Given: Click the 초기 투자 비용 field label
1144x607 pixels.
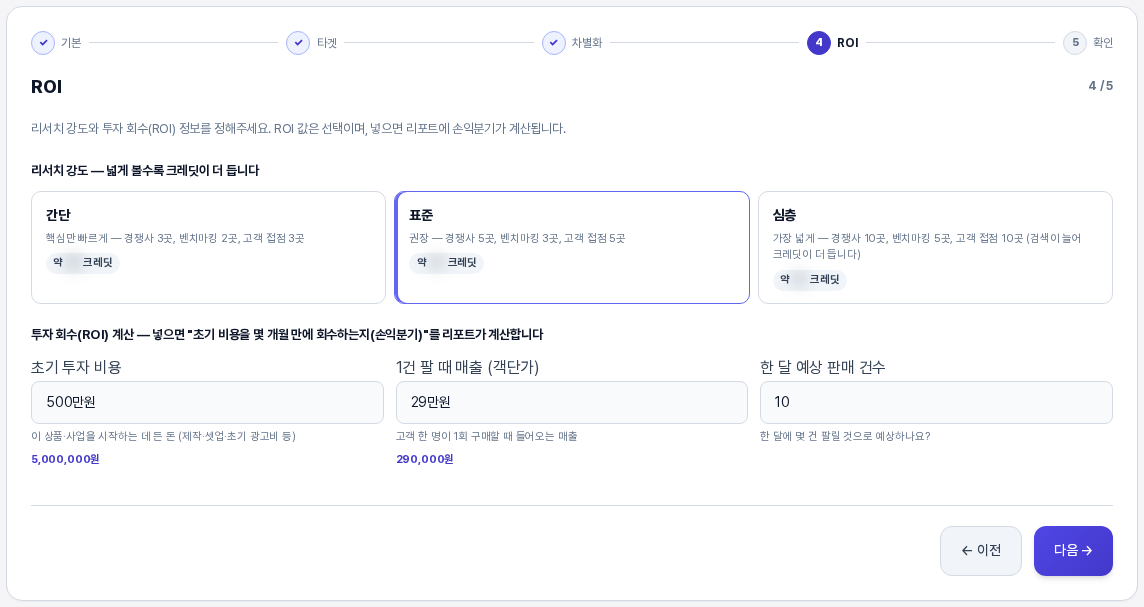Looking at the screenshot, I should [76, 367].
